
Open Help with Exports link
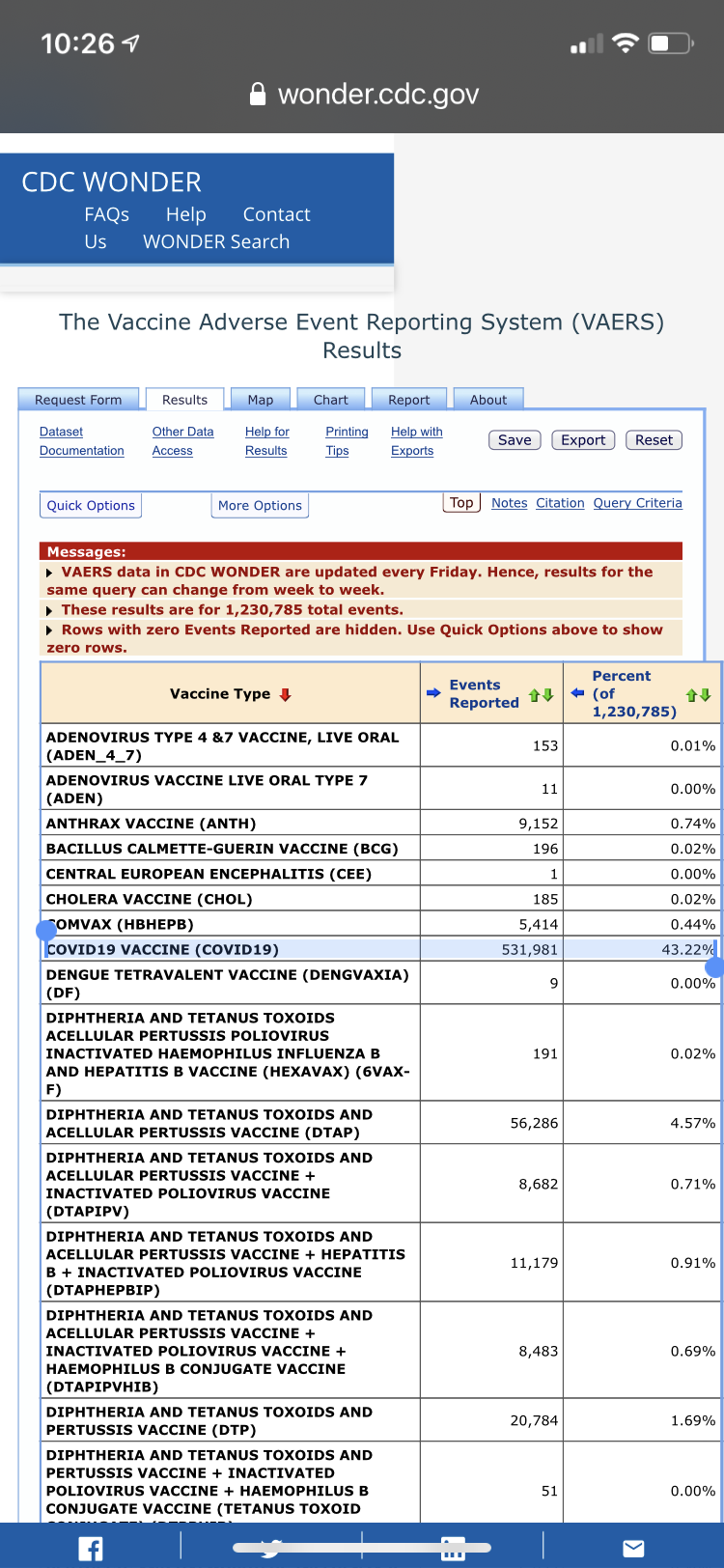416,441
